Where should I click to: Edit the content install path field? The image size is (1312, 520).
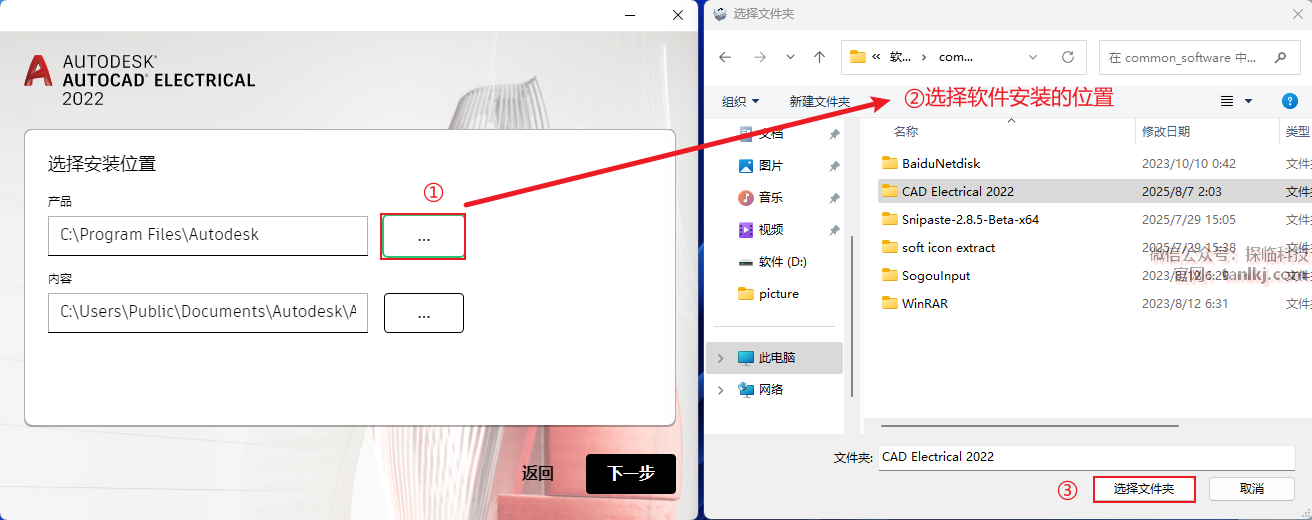pyautogui.click(x=208, y=312)
